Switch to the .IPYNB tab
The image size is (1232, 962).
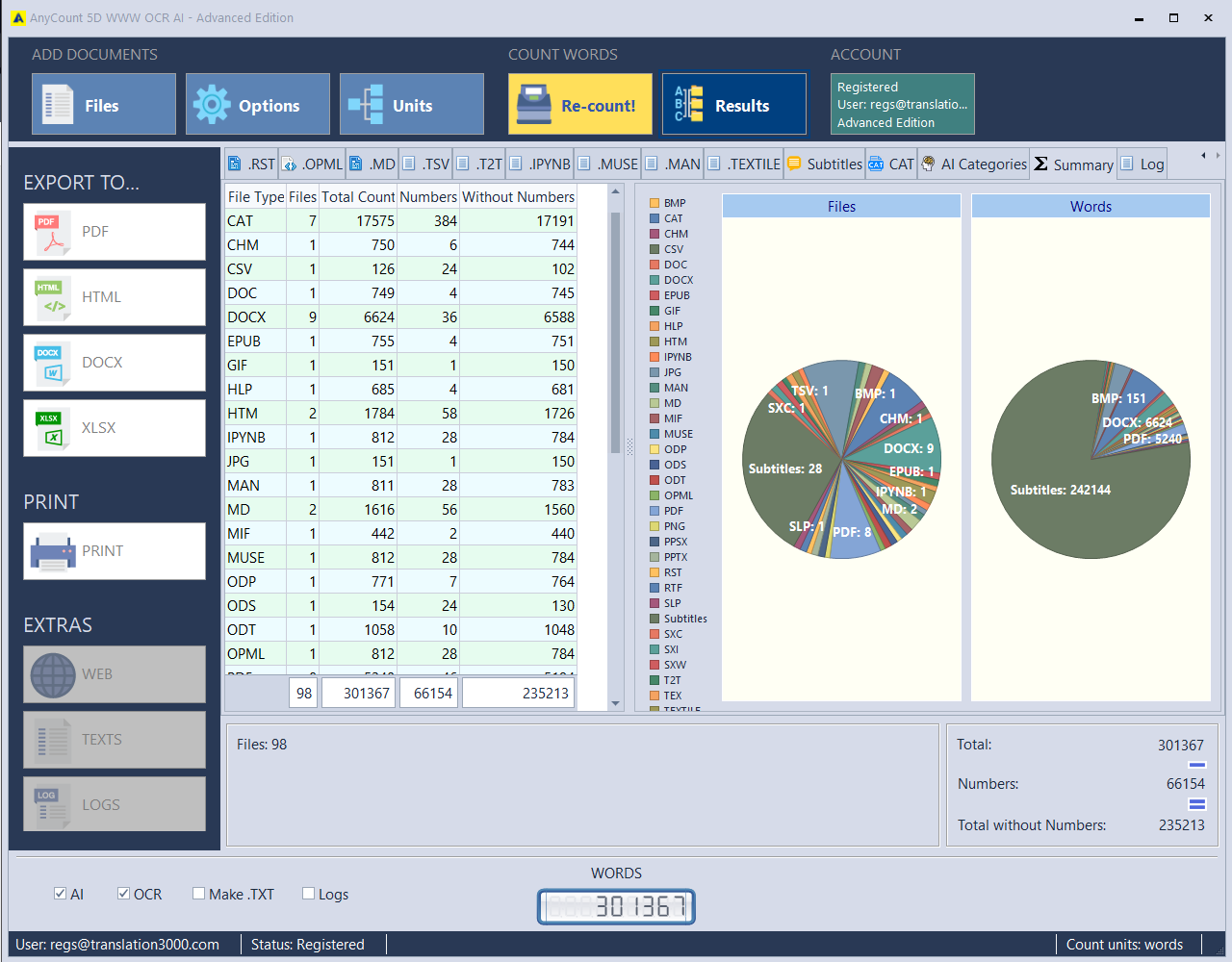coord(539,164)
